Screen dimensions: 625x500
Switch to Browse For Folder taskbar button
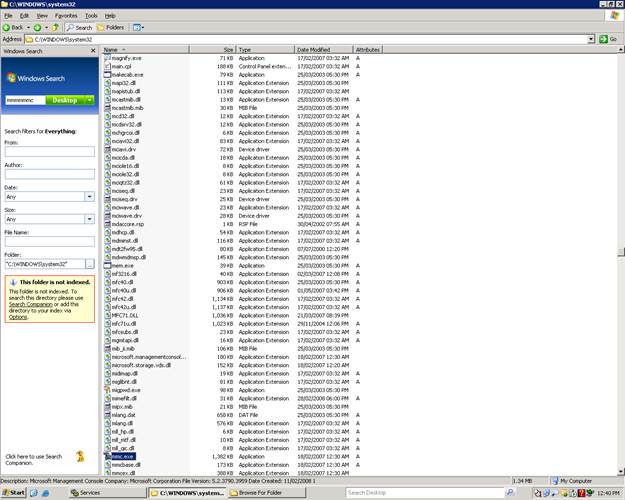pos(267,492)
